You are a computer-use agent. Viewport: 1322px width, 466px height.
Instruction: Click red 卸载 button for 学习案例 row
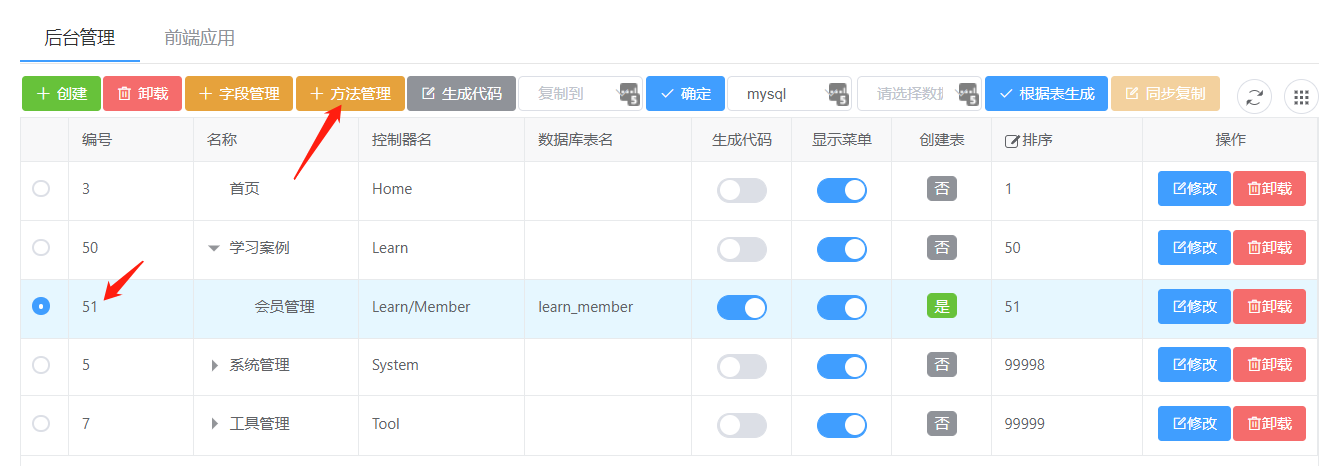point(1269,248)
